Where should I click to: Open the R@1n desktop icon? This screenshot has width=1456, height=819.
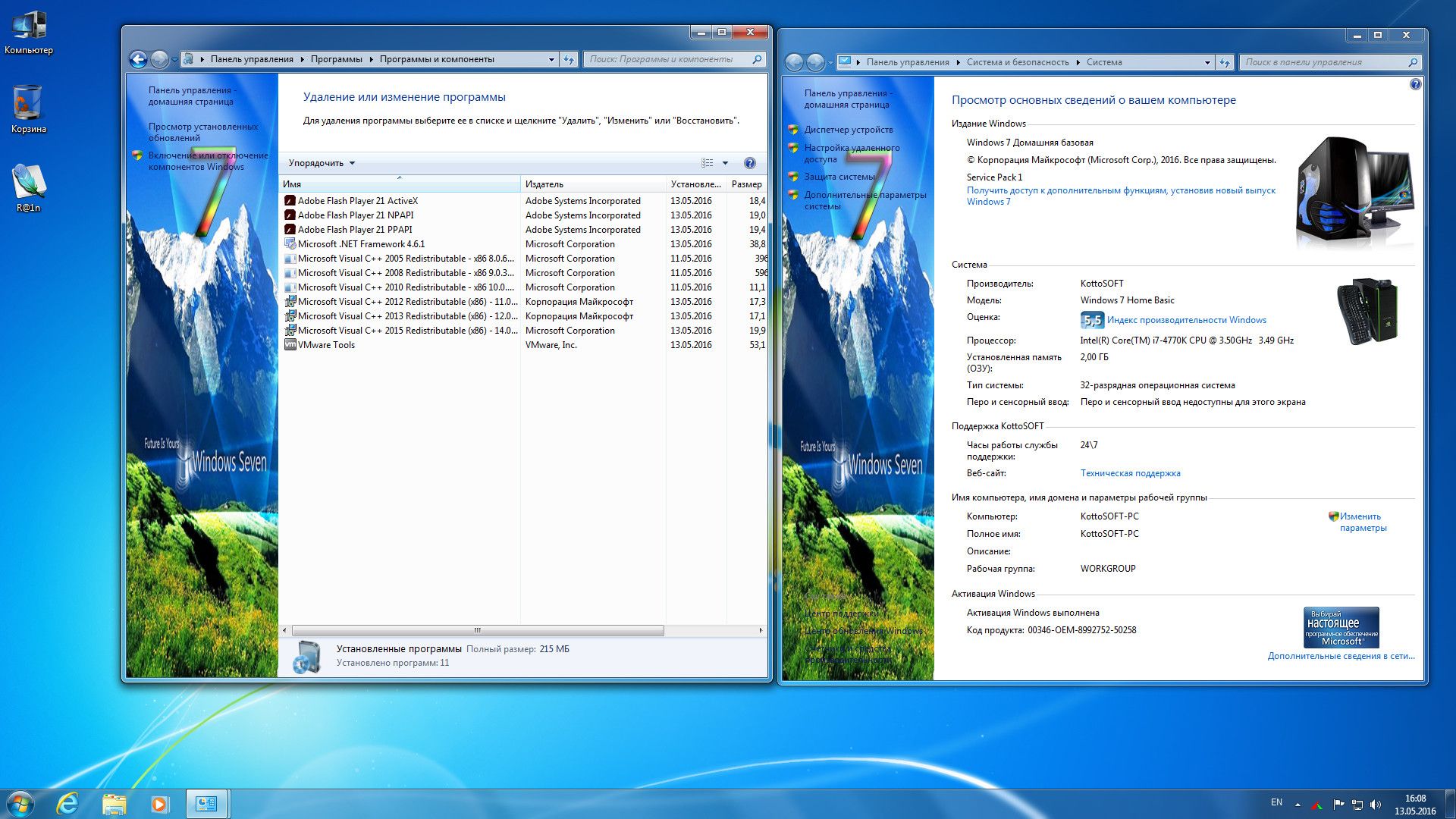pyautogui.click(x=29, y=189)
